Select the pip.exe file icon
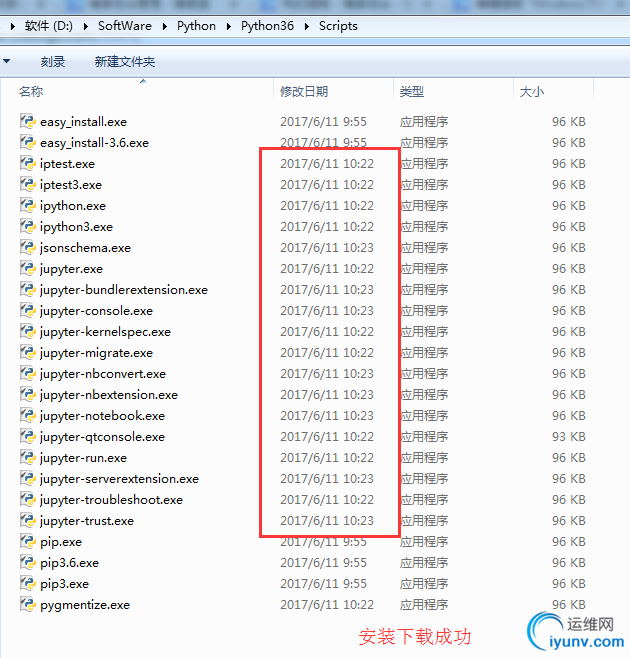Image resolution: width=630 pixels, height=658 pixels. click(28, 541)
